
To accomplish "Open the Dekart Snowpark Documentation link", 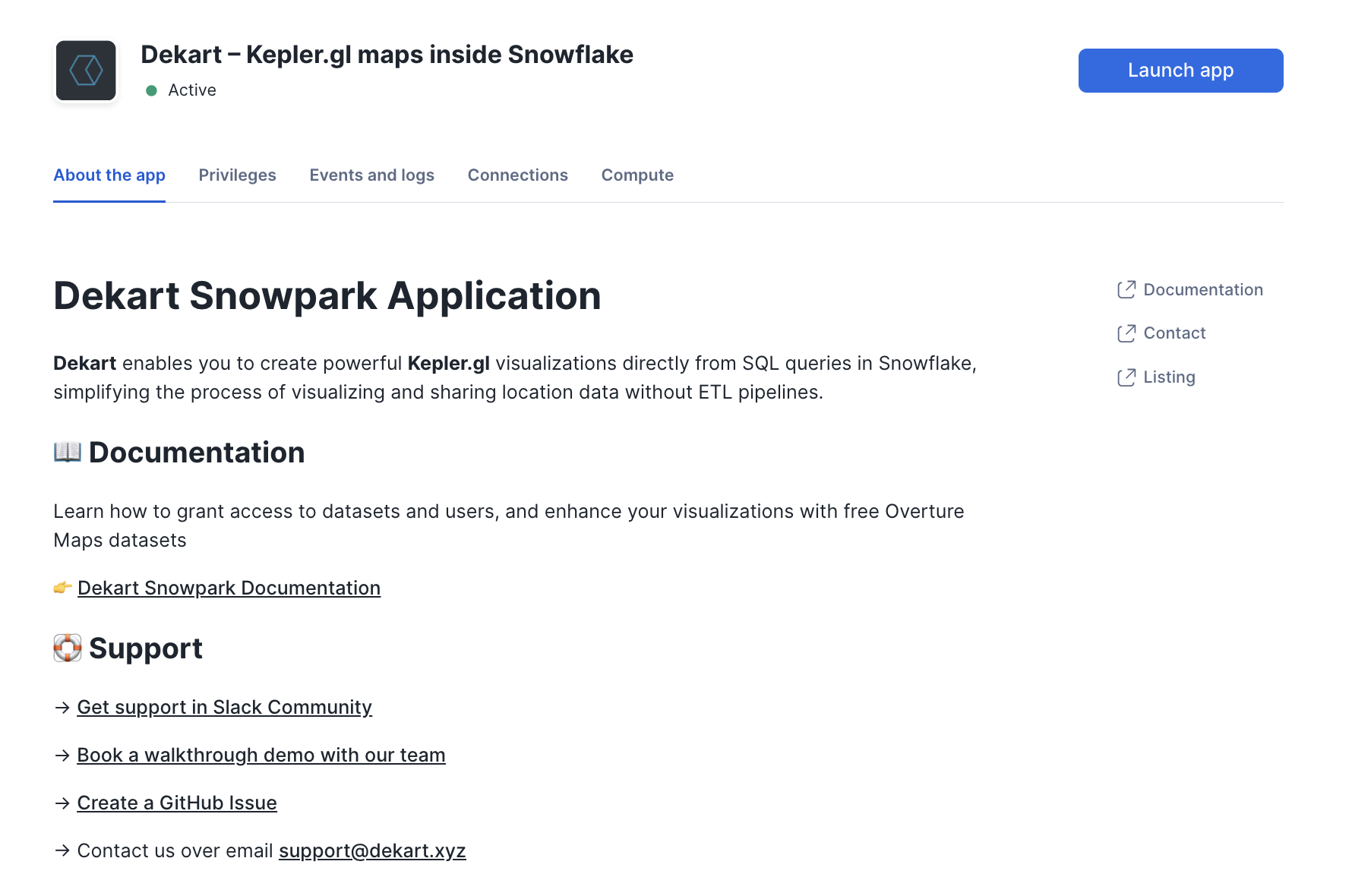I will click(229, 588).
